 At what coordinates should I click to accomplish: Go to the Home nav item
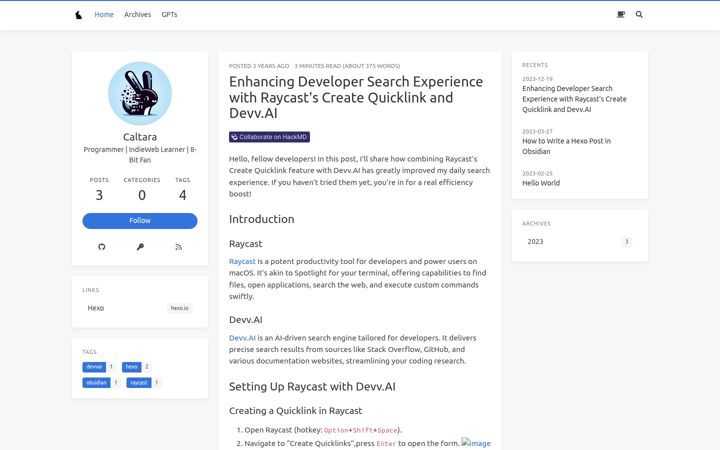click(x=104, y=15)
